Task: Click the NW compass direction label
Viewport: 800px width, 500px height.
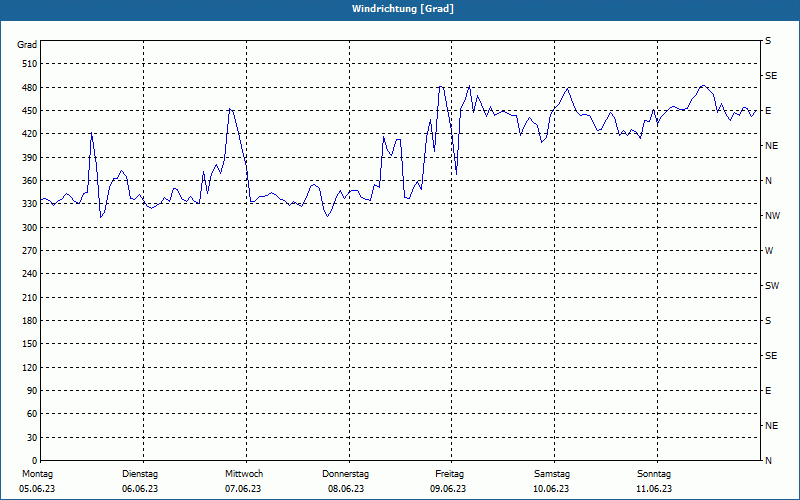Action: coord(772,216)
